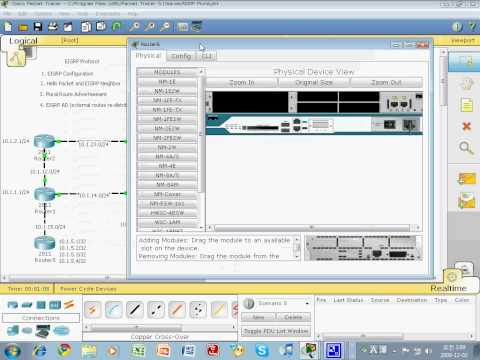The width and height of the screenshot is (480, 360).
Task: Select the NM-Cover module in the list
Action: tap(167, 194)
